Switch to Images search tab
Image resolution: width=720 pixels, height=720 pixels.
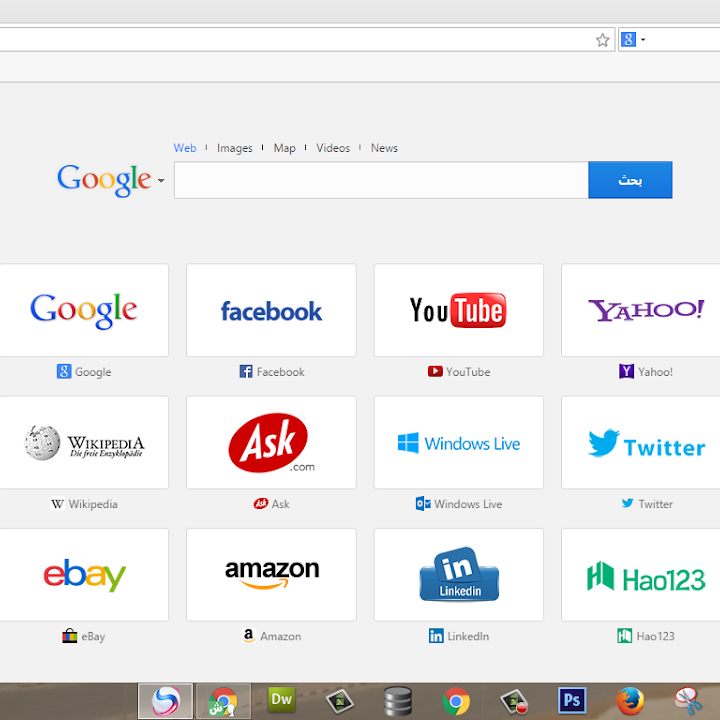pyautogui.click(x=235, y=148)
